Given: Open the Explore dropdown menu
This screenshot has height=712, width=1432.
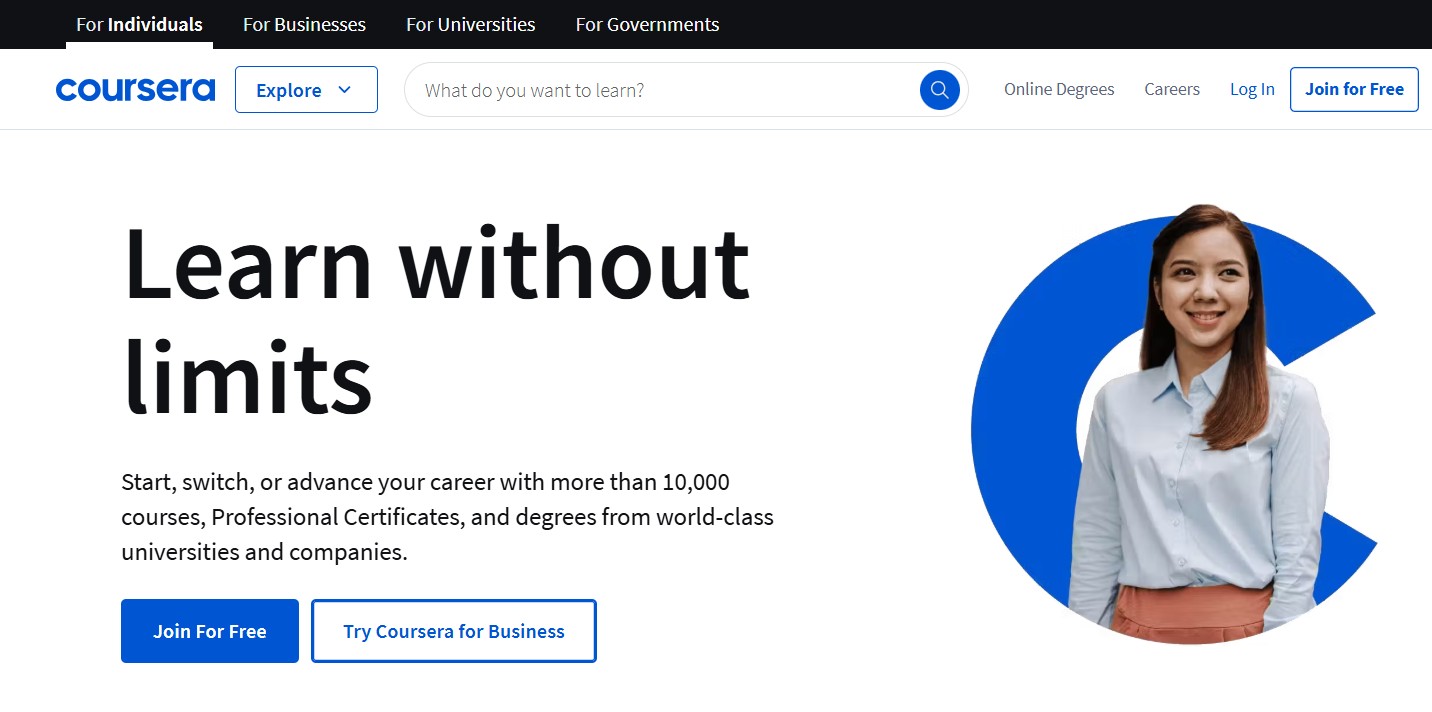Looking at the screenshot, I should 306,90.
